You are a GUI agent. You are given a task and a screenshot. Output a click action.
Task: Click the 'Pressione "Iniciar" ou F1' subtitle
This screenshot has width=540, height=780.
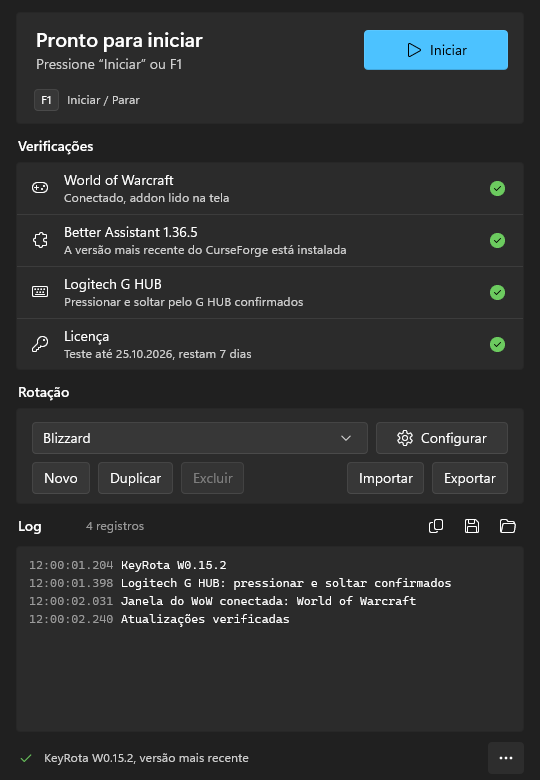pos(109,64)
